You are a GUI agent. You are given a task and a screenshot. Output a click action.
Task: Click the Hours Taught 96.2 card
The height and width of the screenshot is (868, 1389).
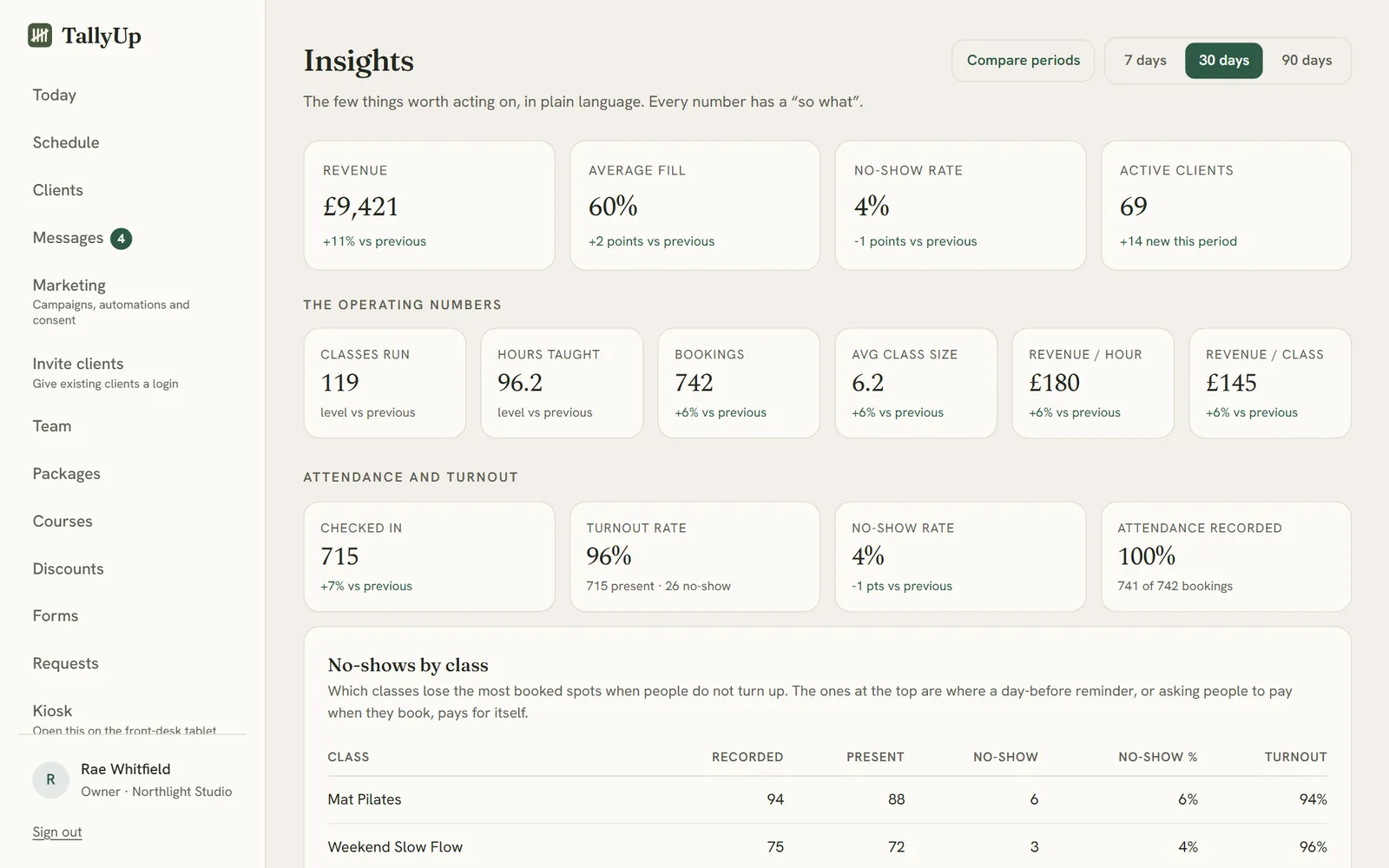[562, 383]
